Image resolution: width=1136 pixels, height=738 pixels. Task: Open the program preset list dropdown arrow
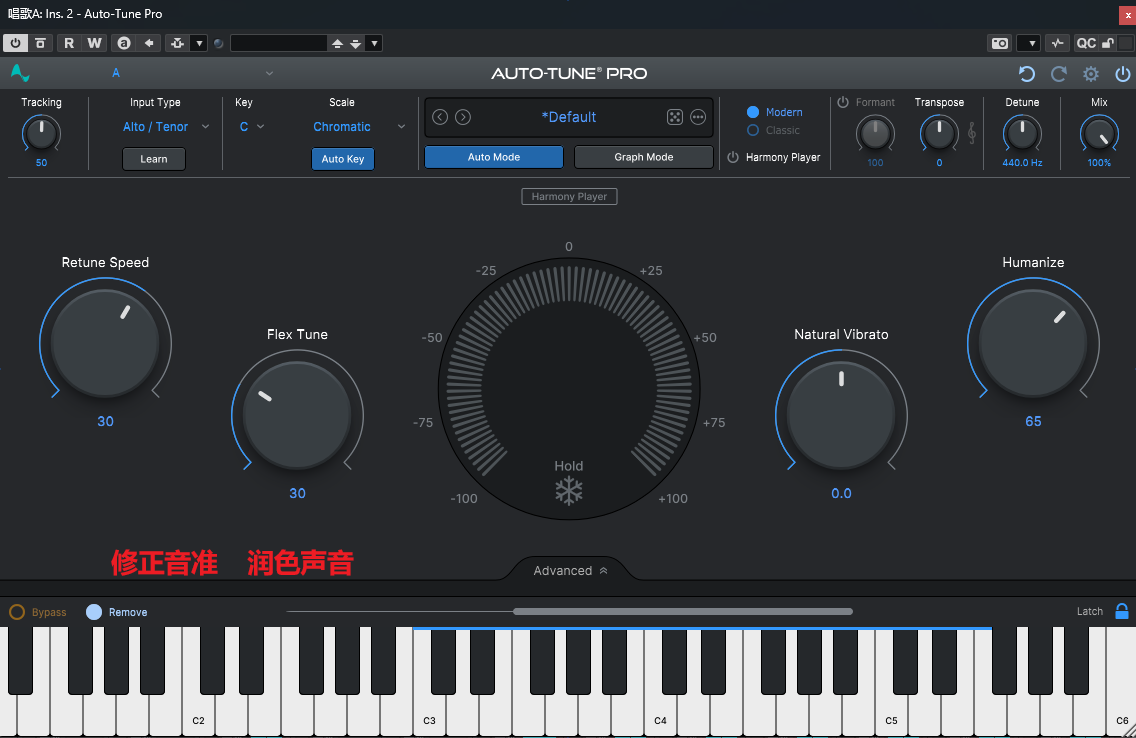click(375, 43)
